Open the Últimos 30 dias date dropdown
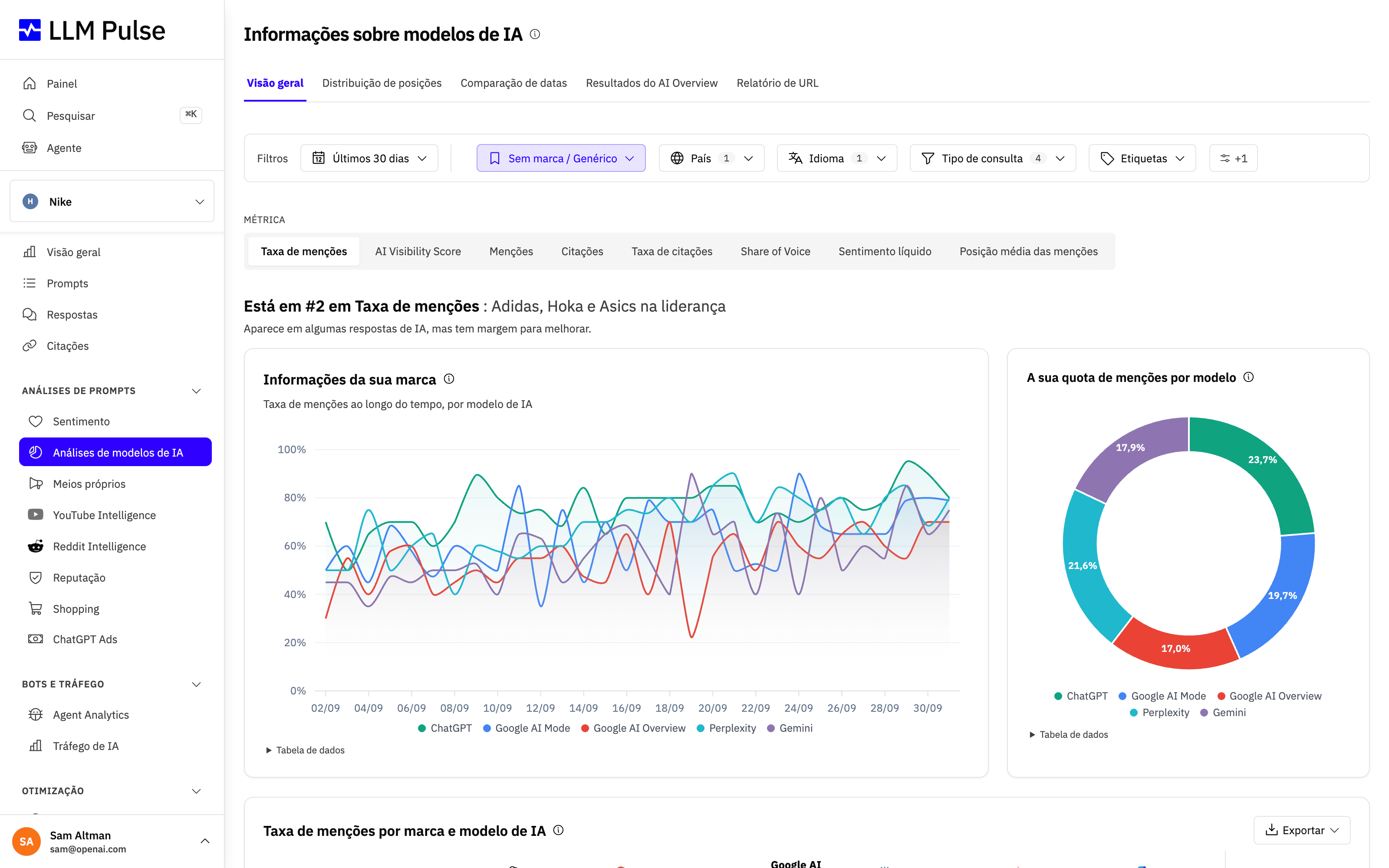 (369, 158)
